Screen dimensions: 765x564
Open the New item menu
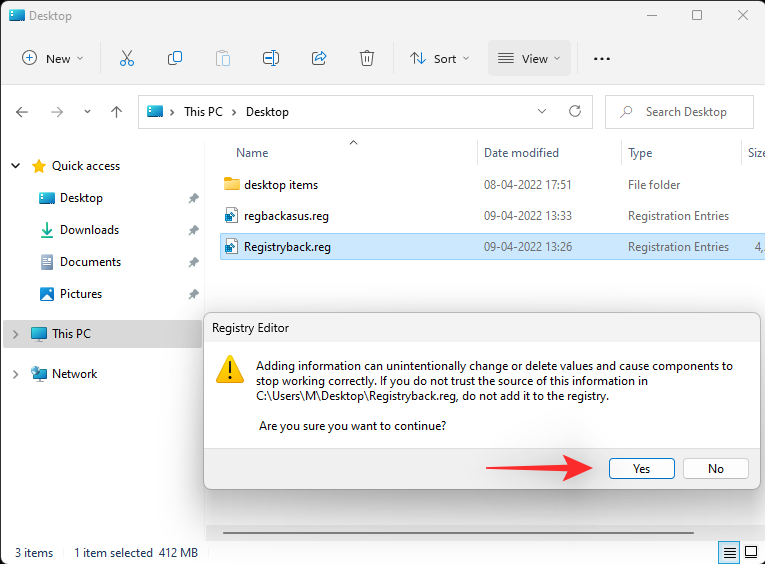pyautogui.click(x=53, y=59)
